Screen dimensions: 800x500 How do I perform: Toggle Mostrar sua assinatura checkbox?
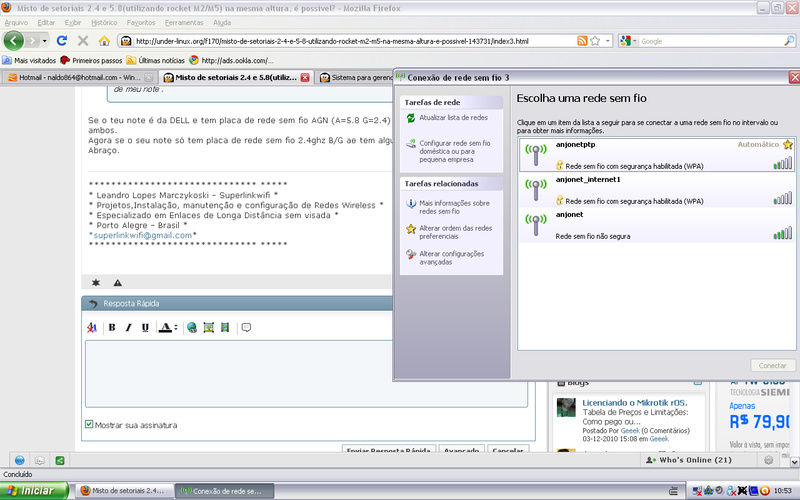89,424
